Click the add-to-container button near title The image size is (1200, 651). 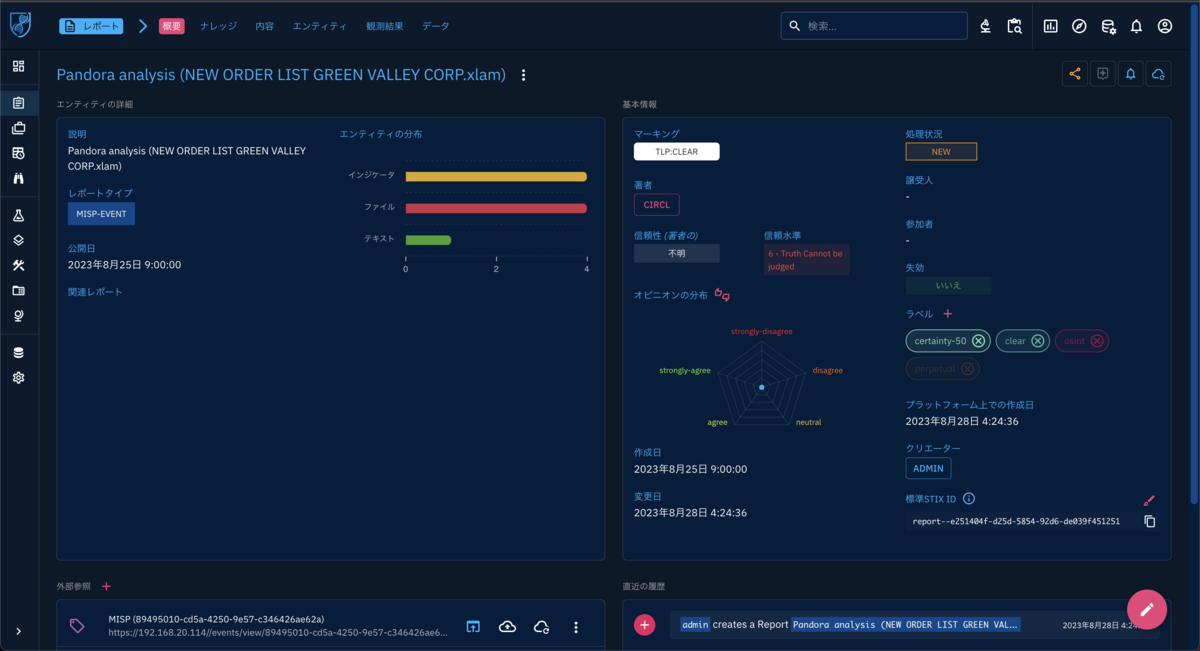point(1103,74)
